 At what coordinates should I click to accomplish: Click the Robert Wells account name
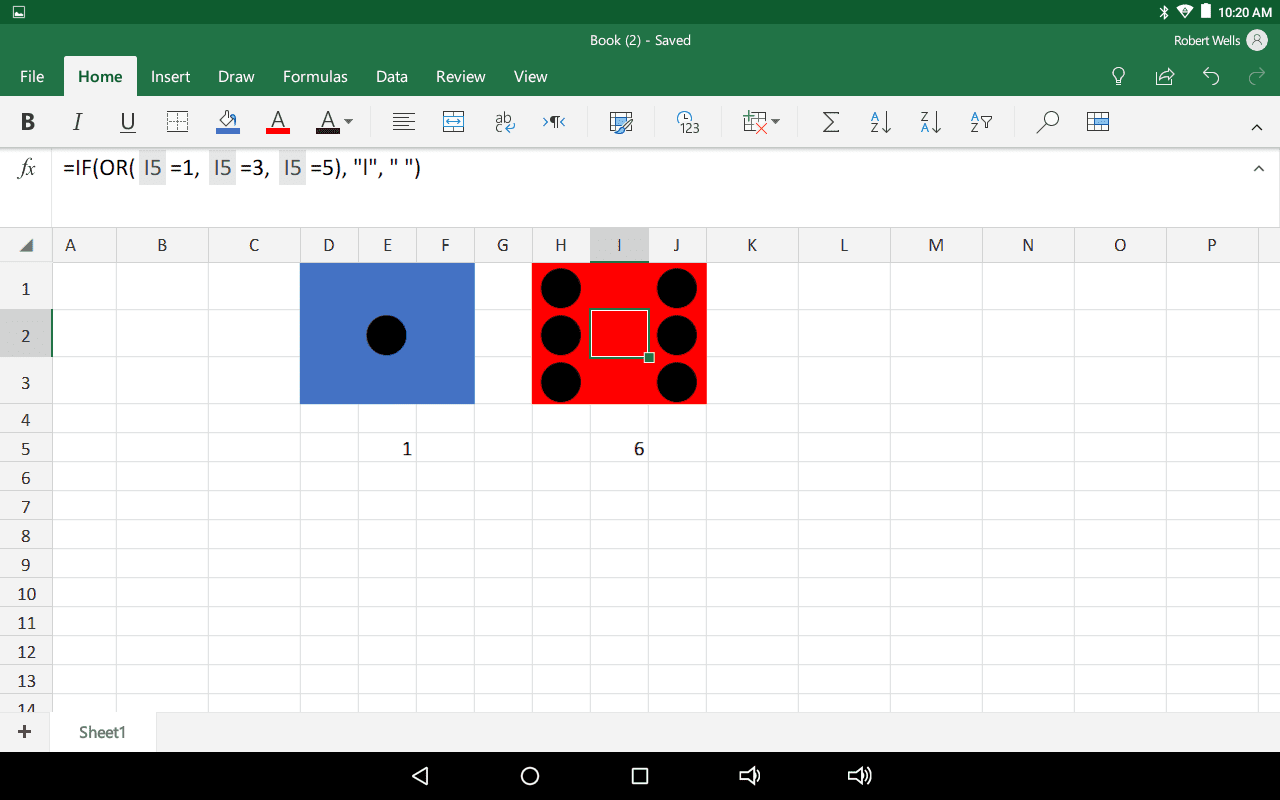[x=1207, y=41]
